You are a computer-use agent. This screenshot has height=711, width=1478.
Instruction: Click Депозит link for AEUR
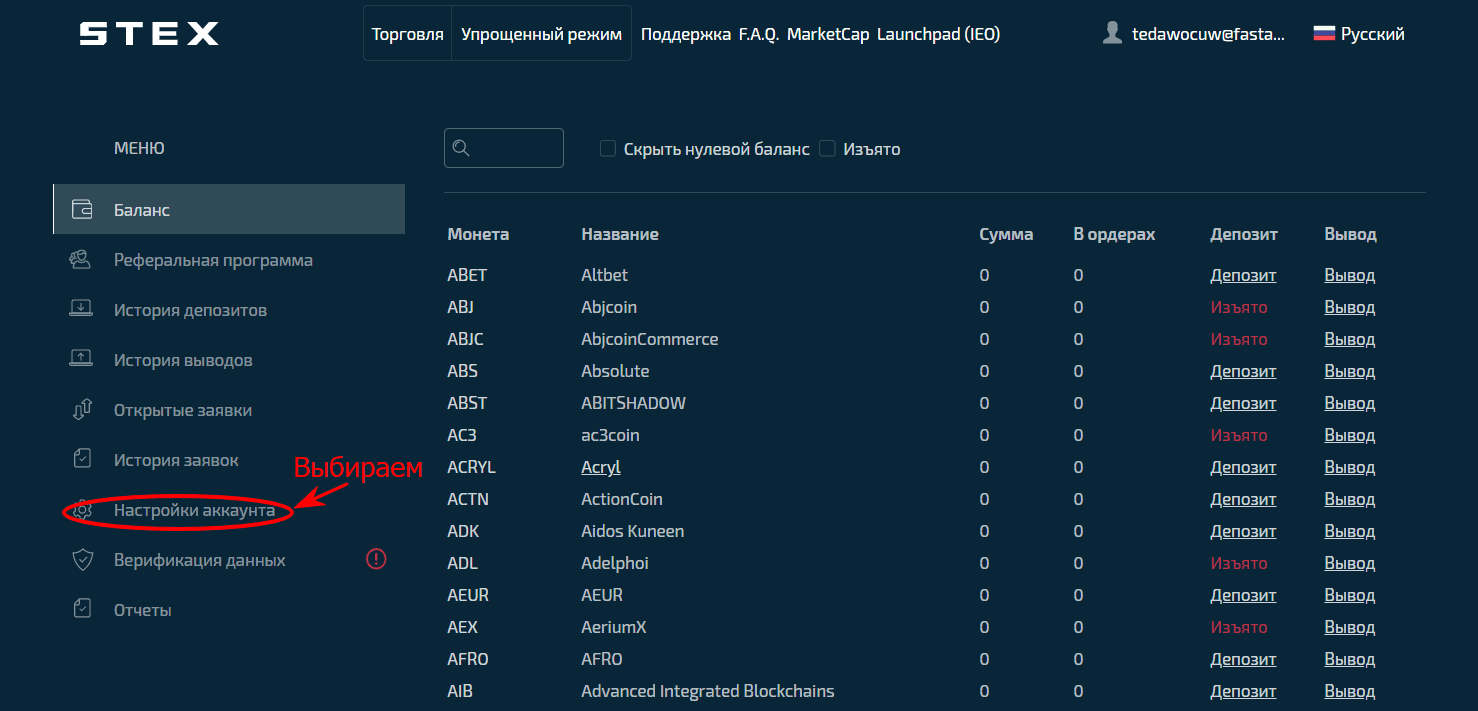pyautogui.click(x=1243, y=595)
